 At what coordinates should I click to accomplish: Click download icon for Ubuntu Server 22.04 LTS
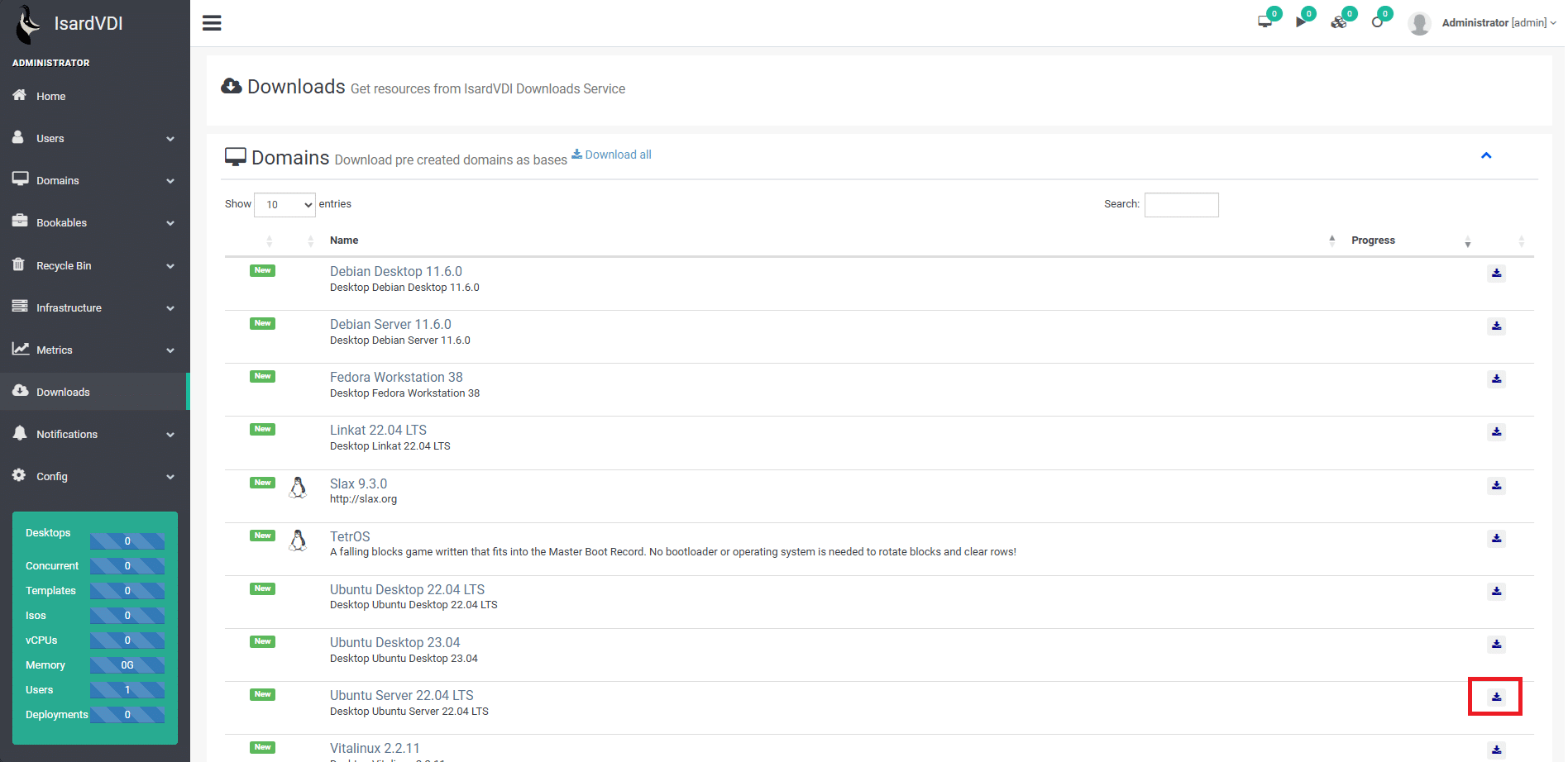click(1496, 697)
